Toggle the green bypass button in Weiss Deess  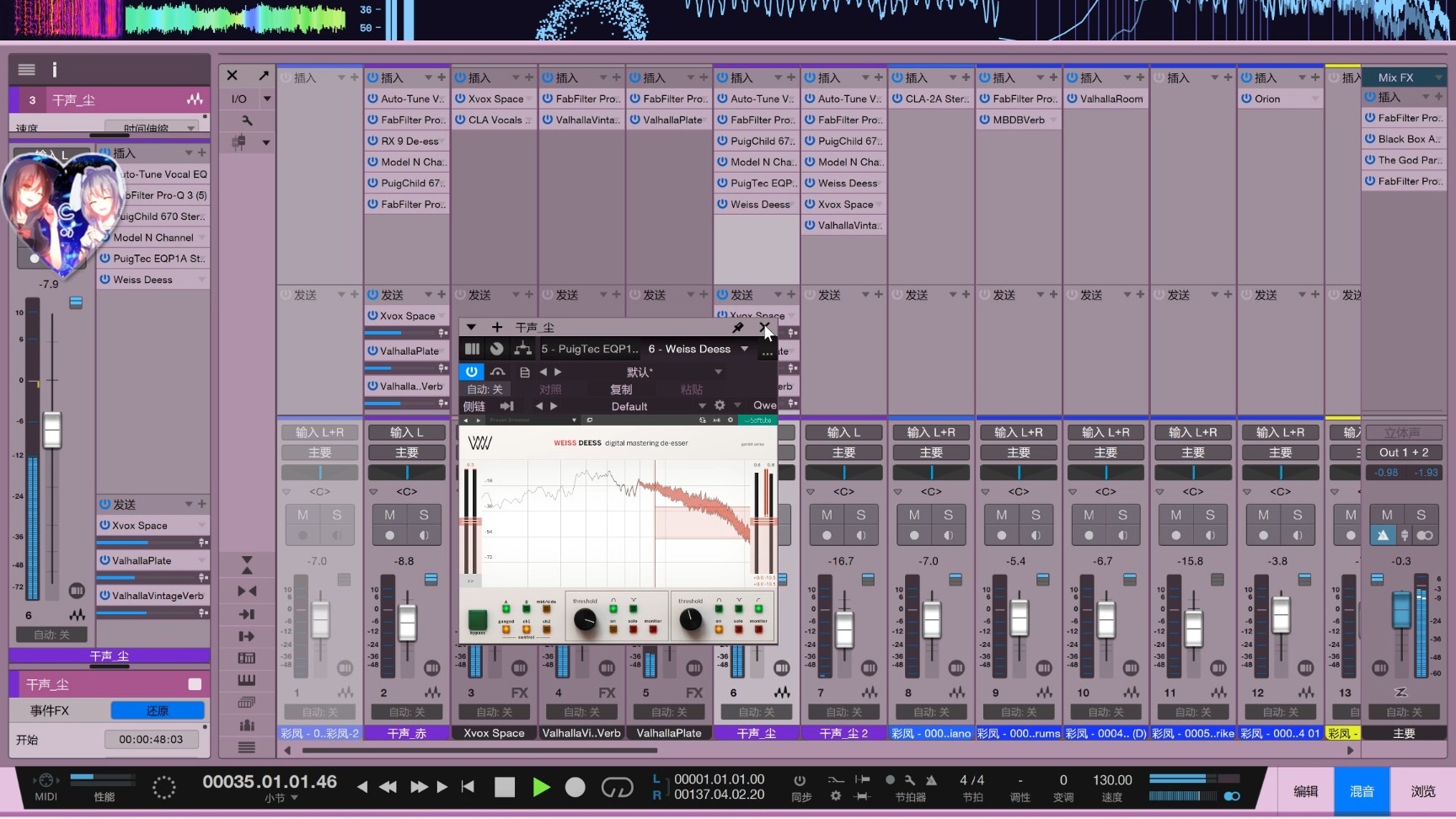pyautogui.click(x=478, y=621)
